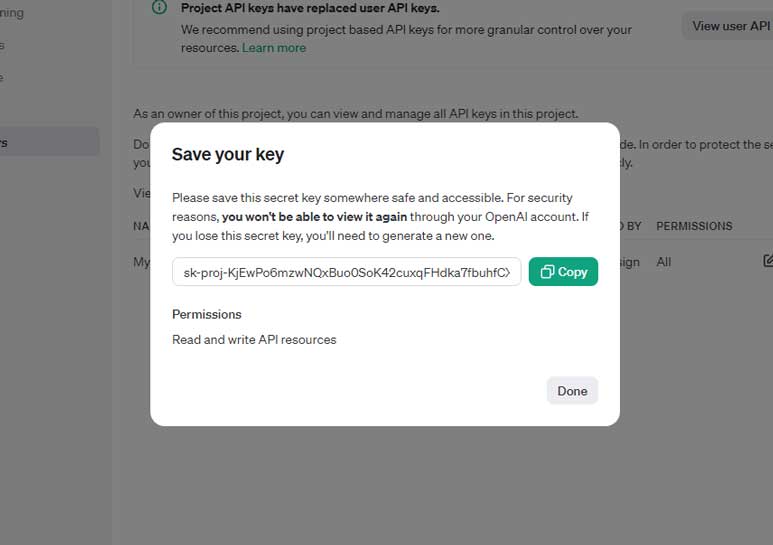The width and height of the screenshot is (773, 545).
Task: Open the top sidebar item ending in 'ning'
Action: 12,13
